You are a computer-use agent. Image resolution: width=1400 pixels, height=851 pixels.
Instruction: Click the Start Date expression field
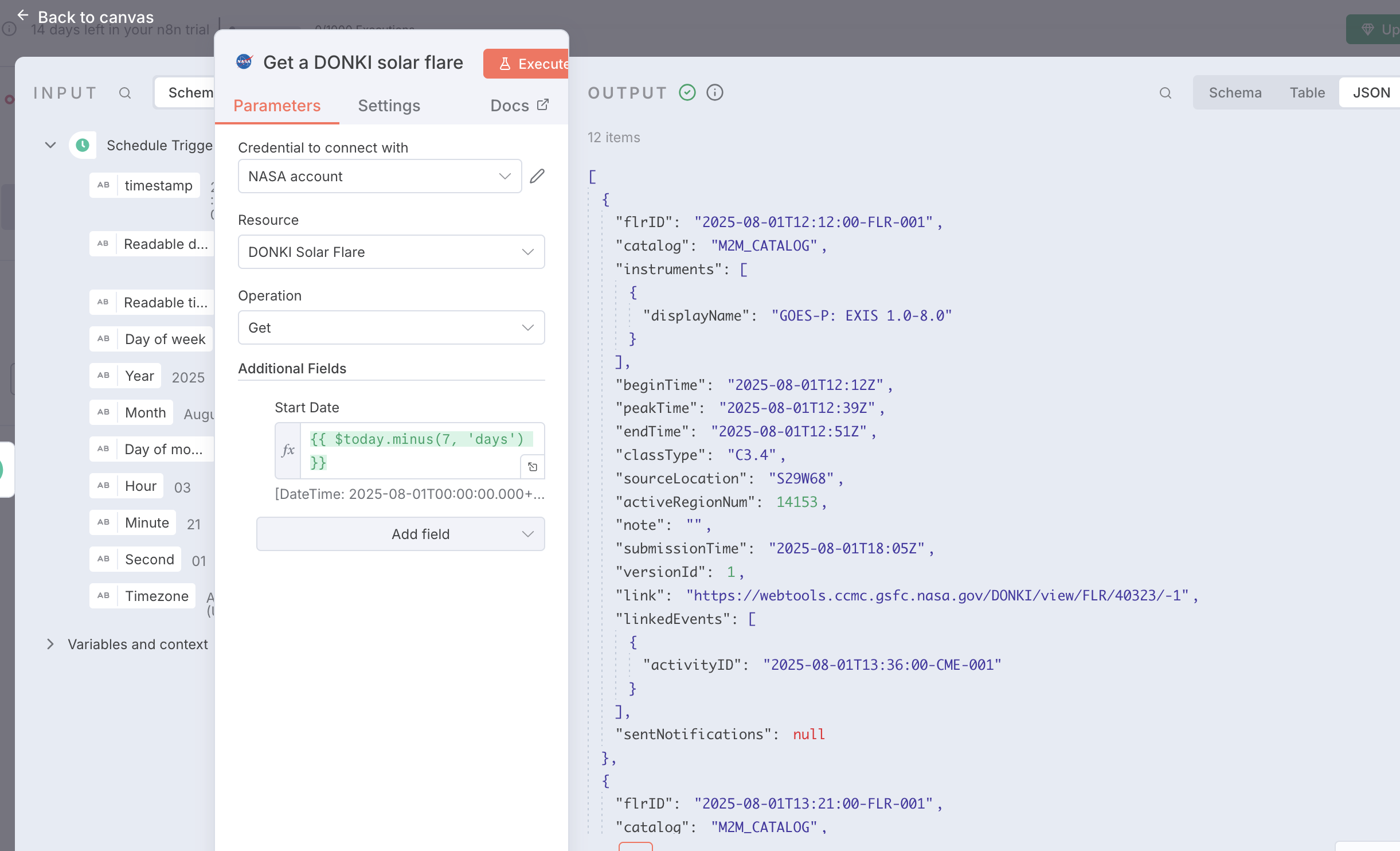pyautogui.click(x=410, y=450)
